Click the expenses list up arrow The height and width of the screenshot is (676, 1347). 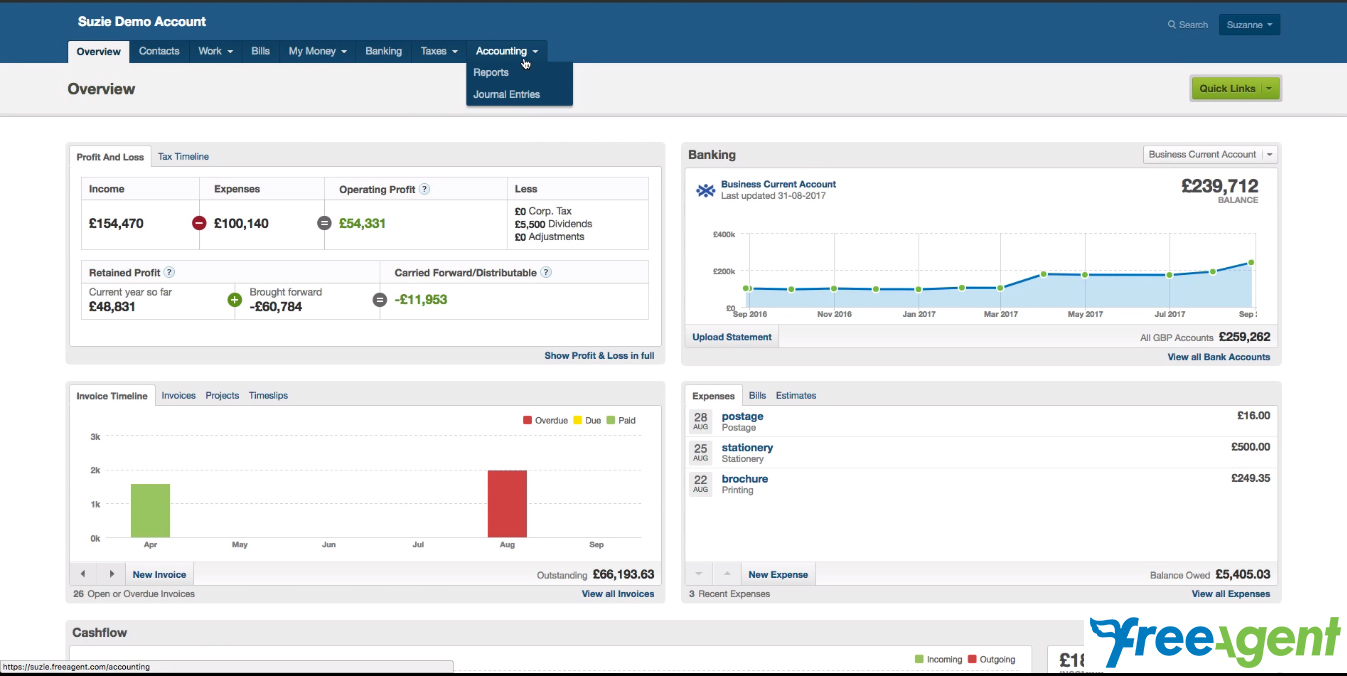pyautogui.click(x=728, y=574)
